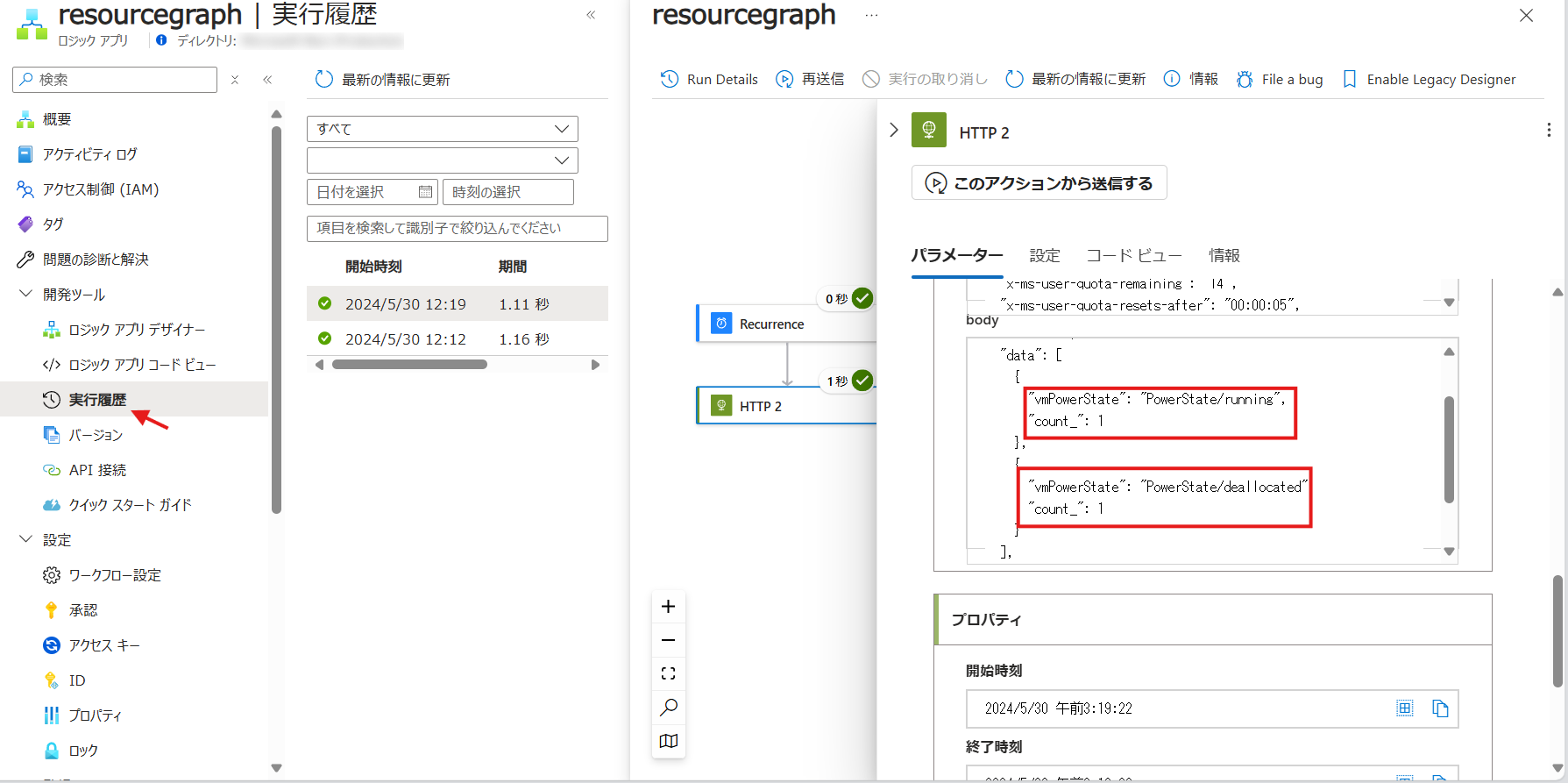
Task: Select the 2024/5/30 12:12 run
Action: 458,338
